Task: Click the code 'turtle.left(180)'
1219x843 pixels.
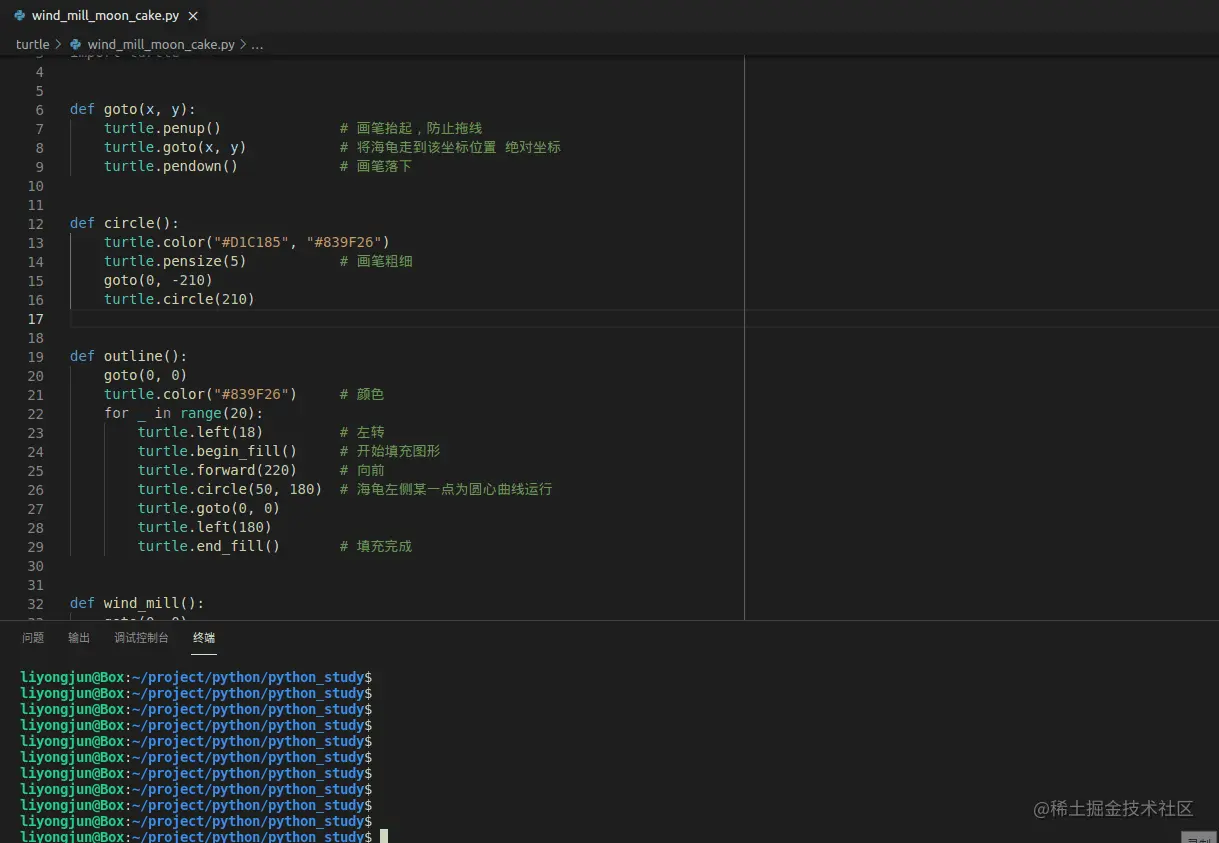Action: click(x=205, y=527)
